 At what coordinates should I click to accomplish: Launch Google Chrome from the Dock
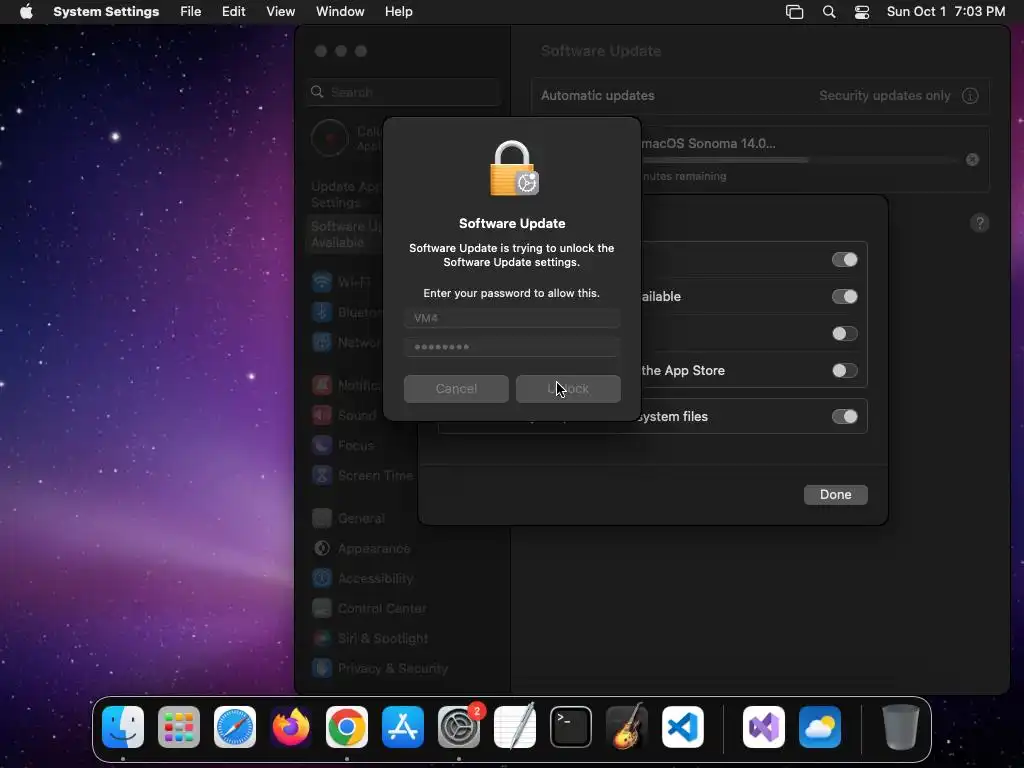point(347,727)
